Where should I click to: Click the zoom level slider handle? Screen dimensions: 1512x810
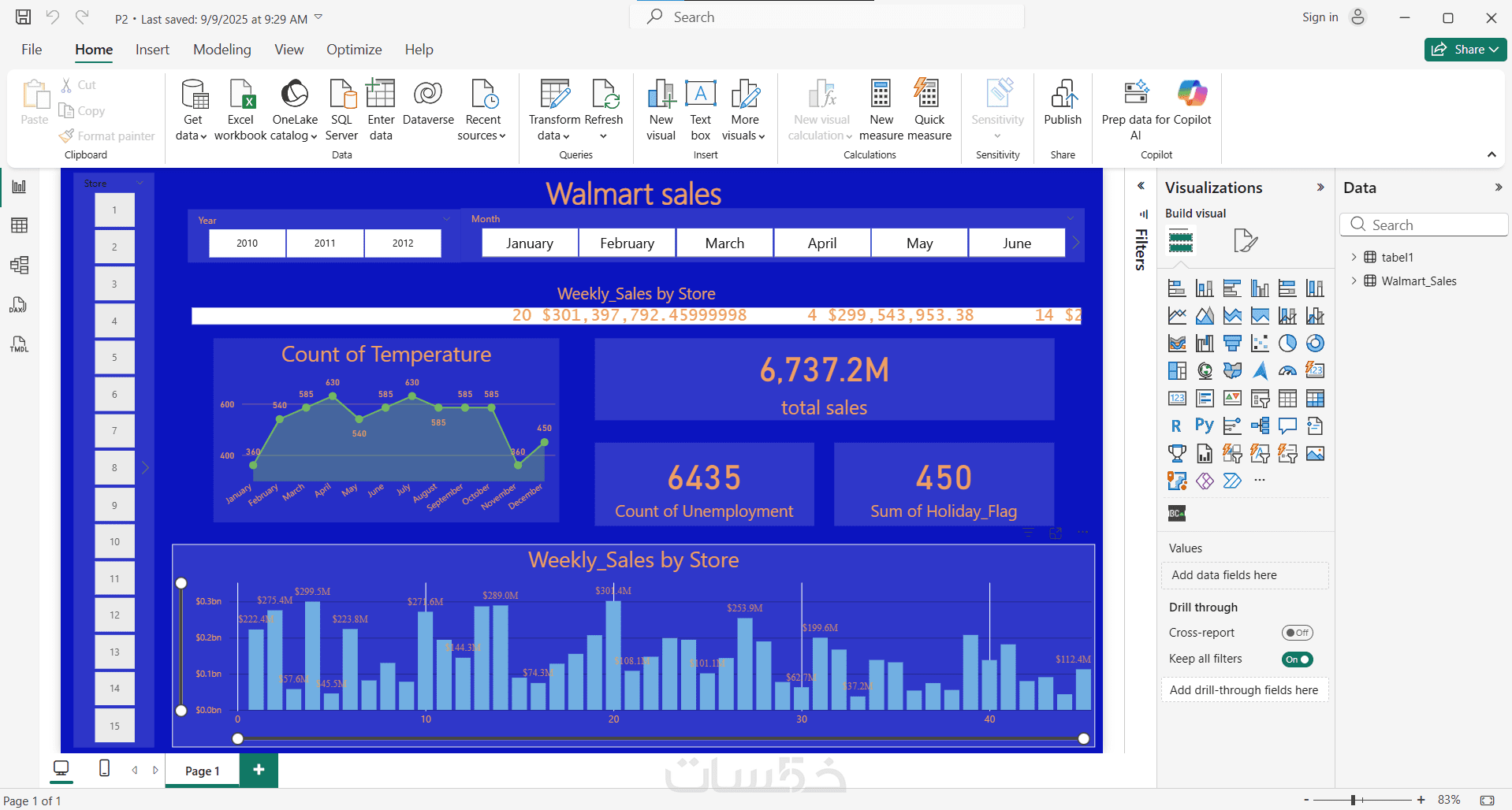(1353, 800)
